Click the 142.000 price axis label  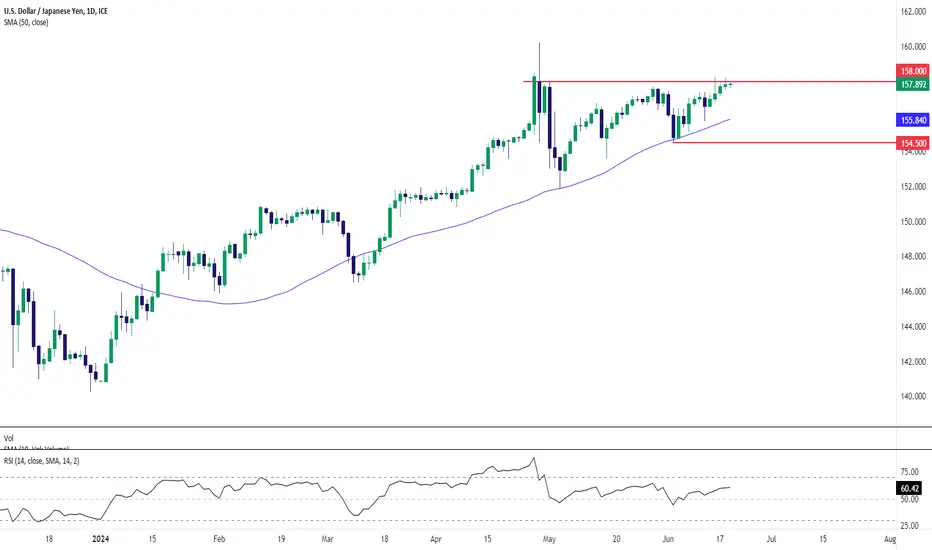click(x=914, y=362)
